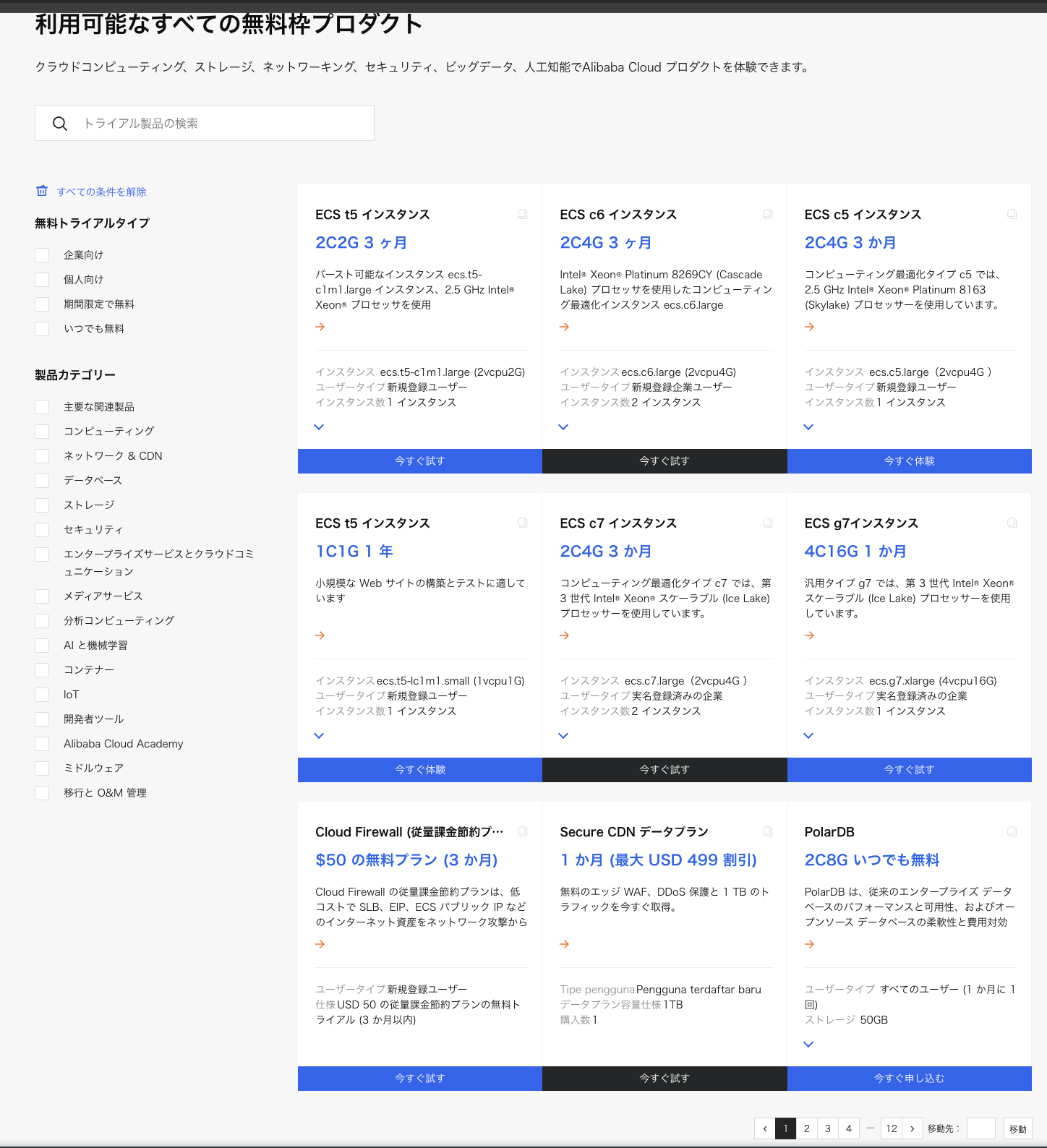
Task: Click 今すぐ申し込む on PolarDB card
Action: click(910, 1079)
